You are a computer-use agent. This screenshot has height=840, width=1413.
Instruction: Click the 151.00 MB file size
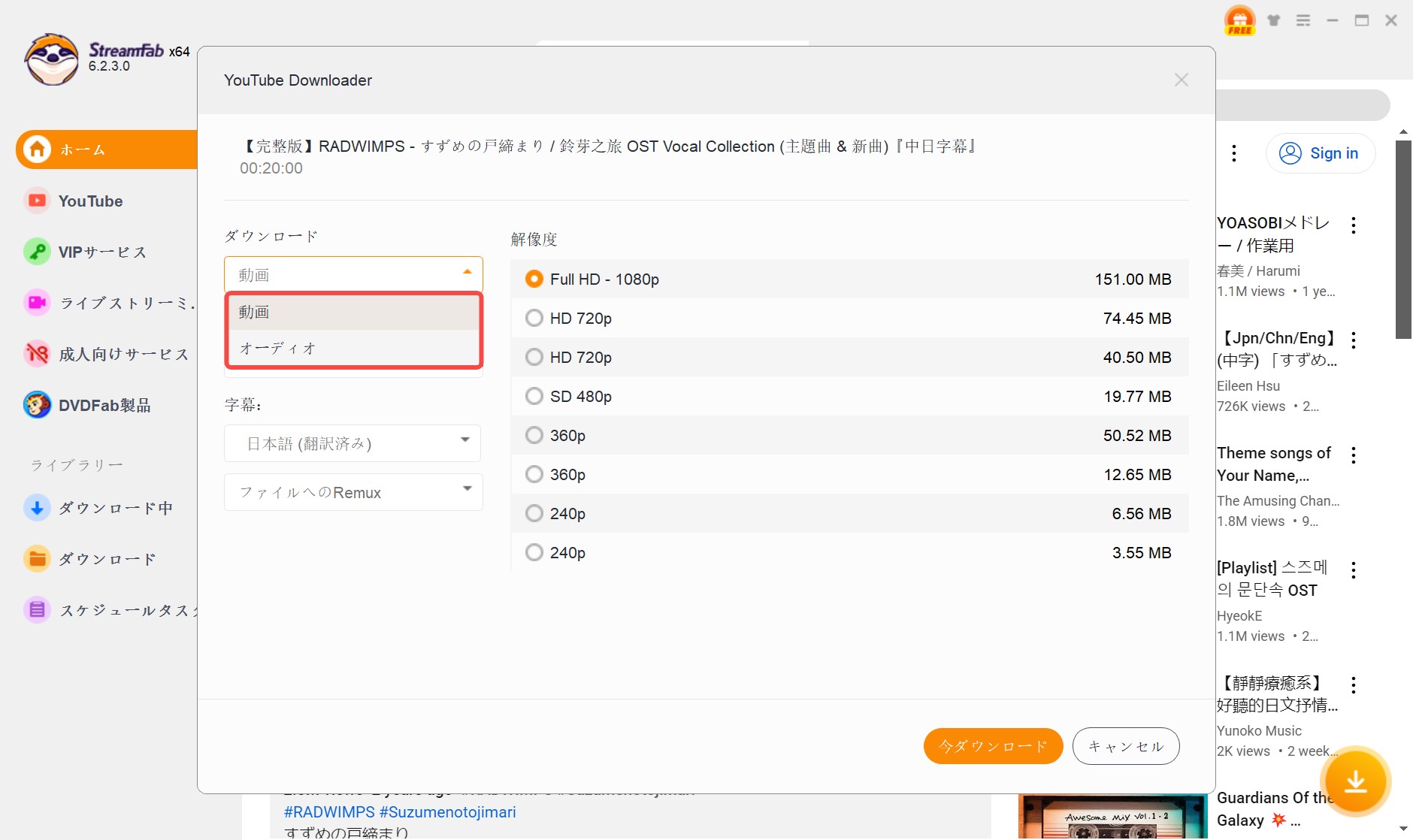(x=1133, y=279)
